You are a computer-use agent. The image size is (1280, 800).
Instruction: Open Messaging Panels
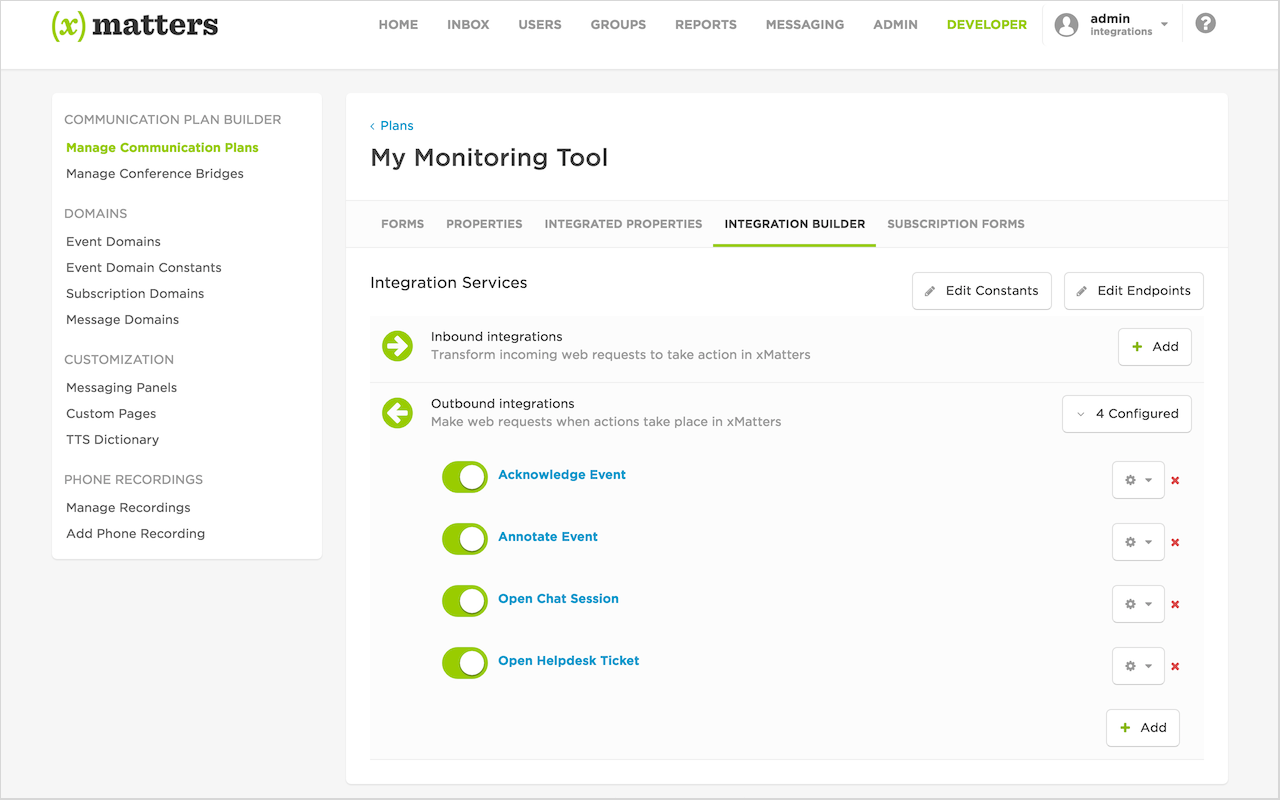pyautogui.click(x=121, y=388)
